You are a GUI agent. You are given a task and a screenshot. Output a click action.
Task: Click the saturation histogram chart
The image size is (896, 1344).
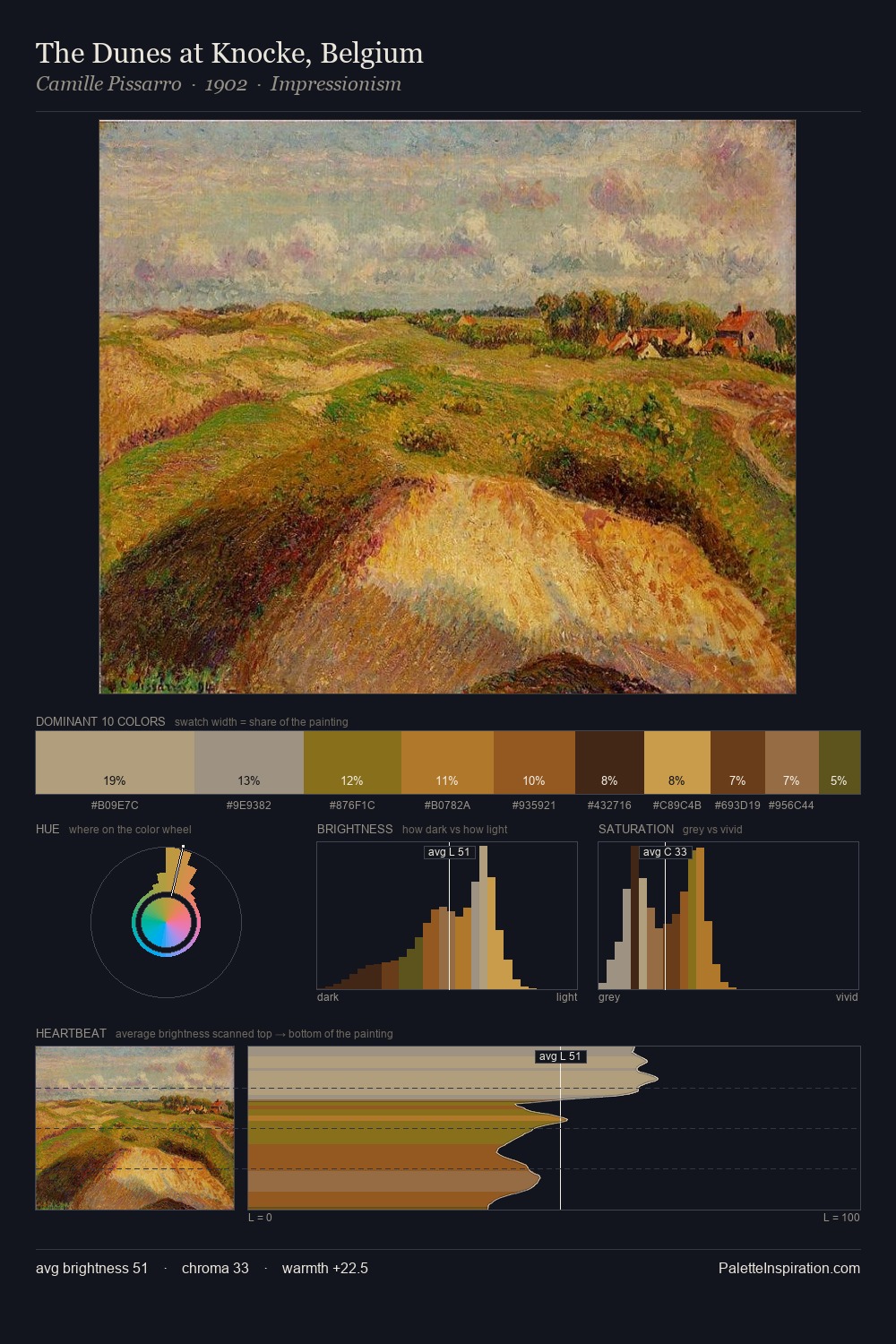pyautogui.click(x=728, y=916)
